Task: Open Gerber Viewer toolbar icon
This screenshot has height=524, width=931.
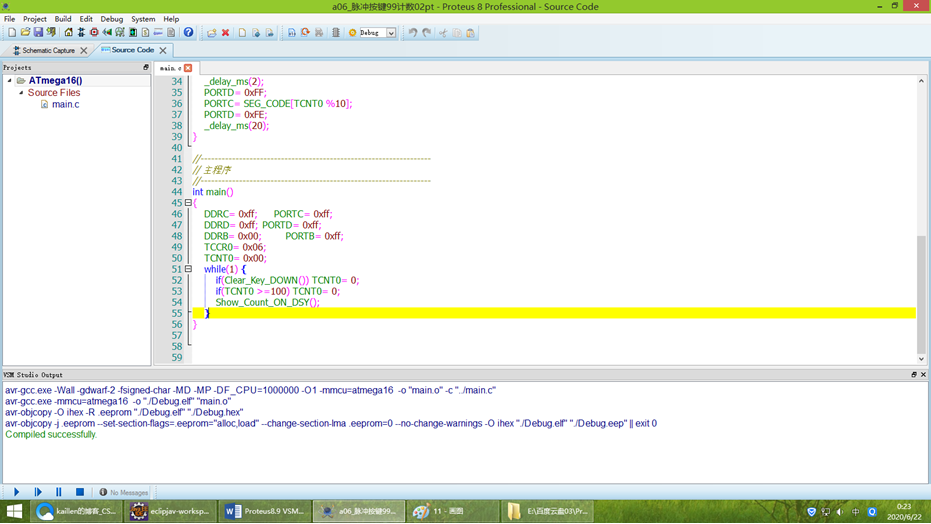Action: pyautogui.click(x=120, y=33)
